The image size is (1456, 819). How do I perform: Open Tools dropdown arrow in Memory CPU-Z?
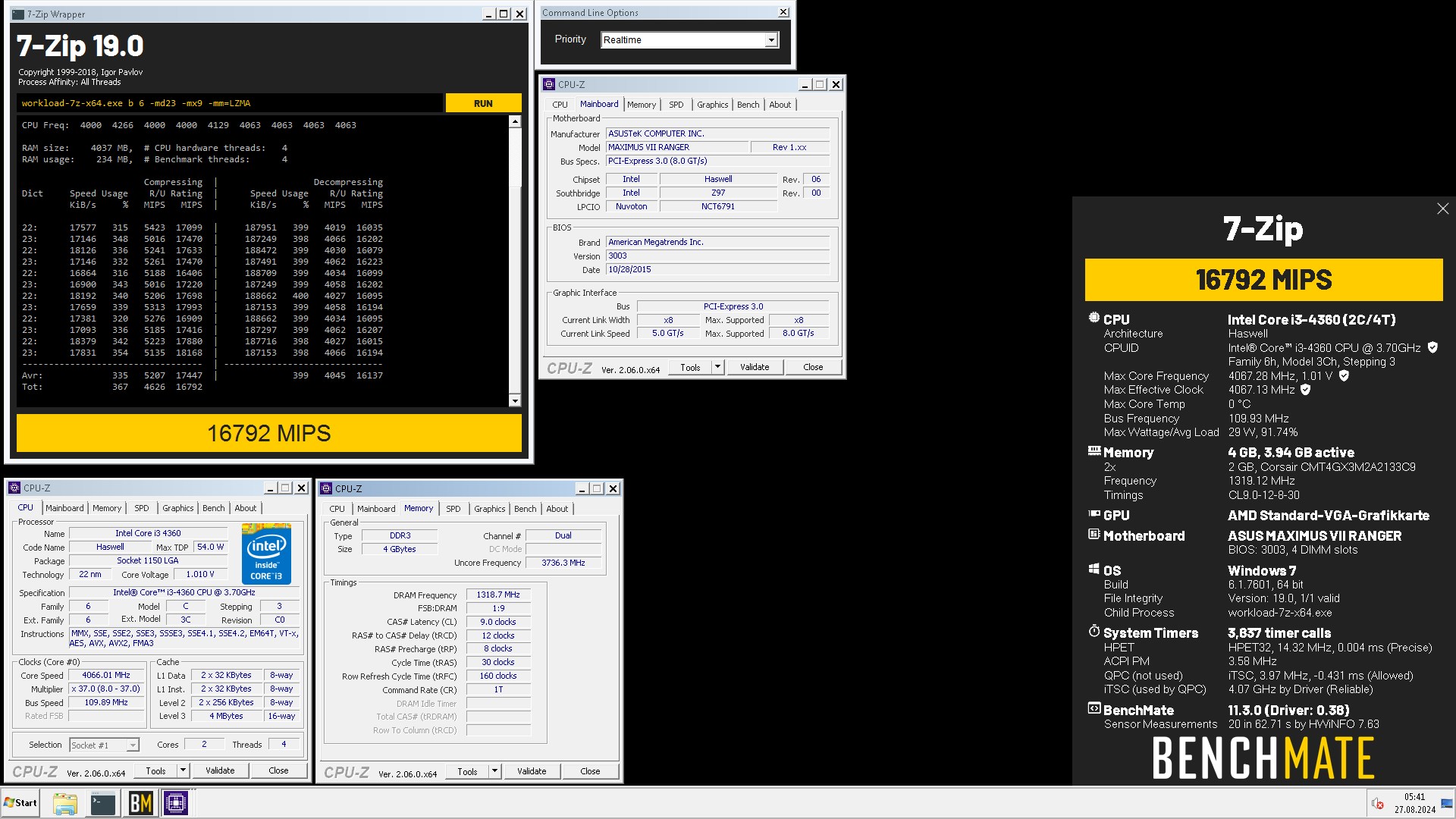point(494,771)
